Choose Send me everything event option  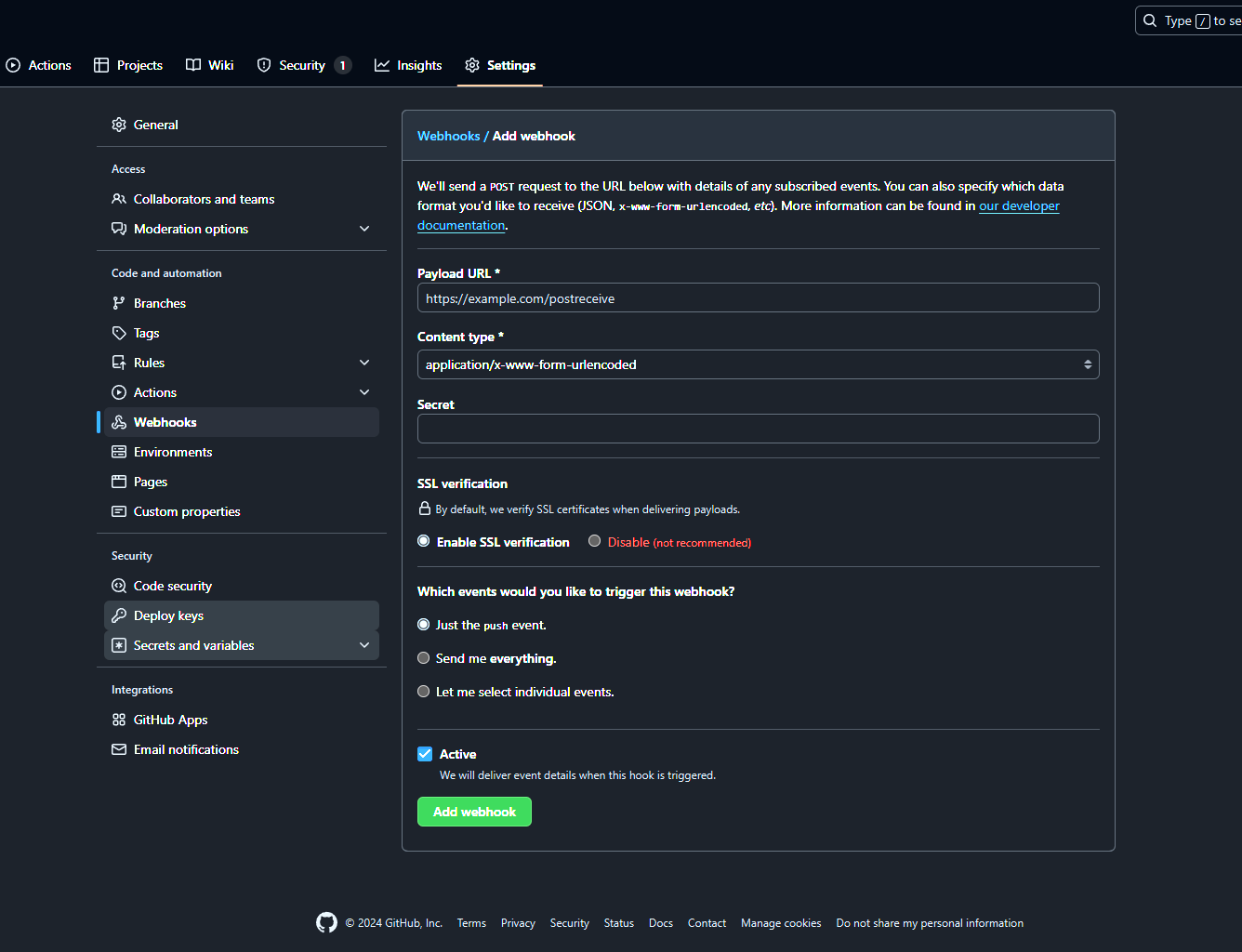point(424,657)
